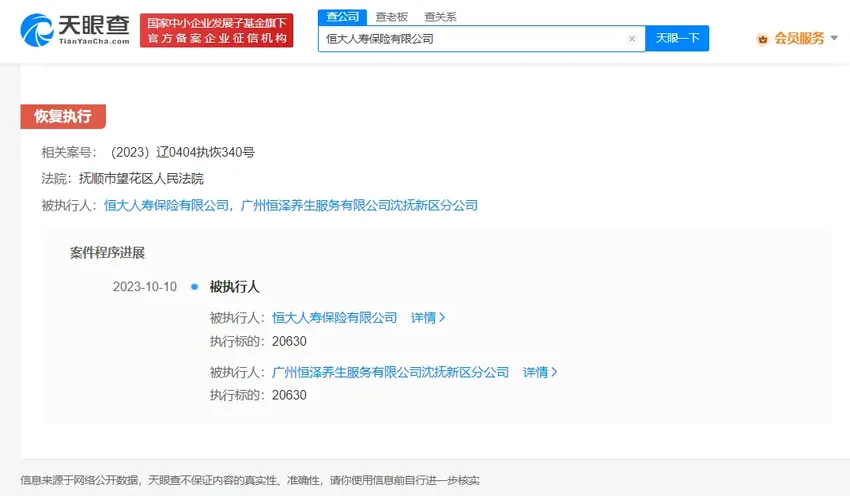Open 恒大人寿保险有限公司 link under 案件程序进展
This screenshot has width=850, height=496.
[334, 318]
